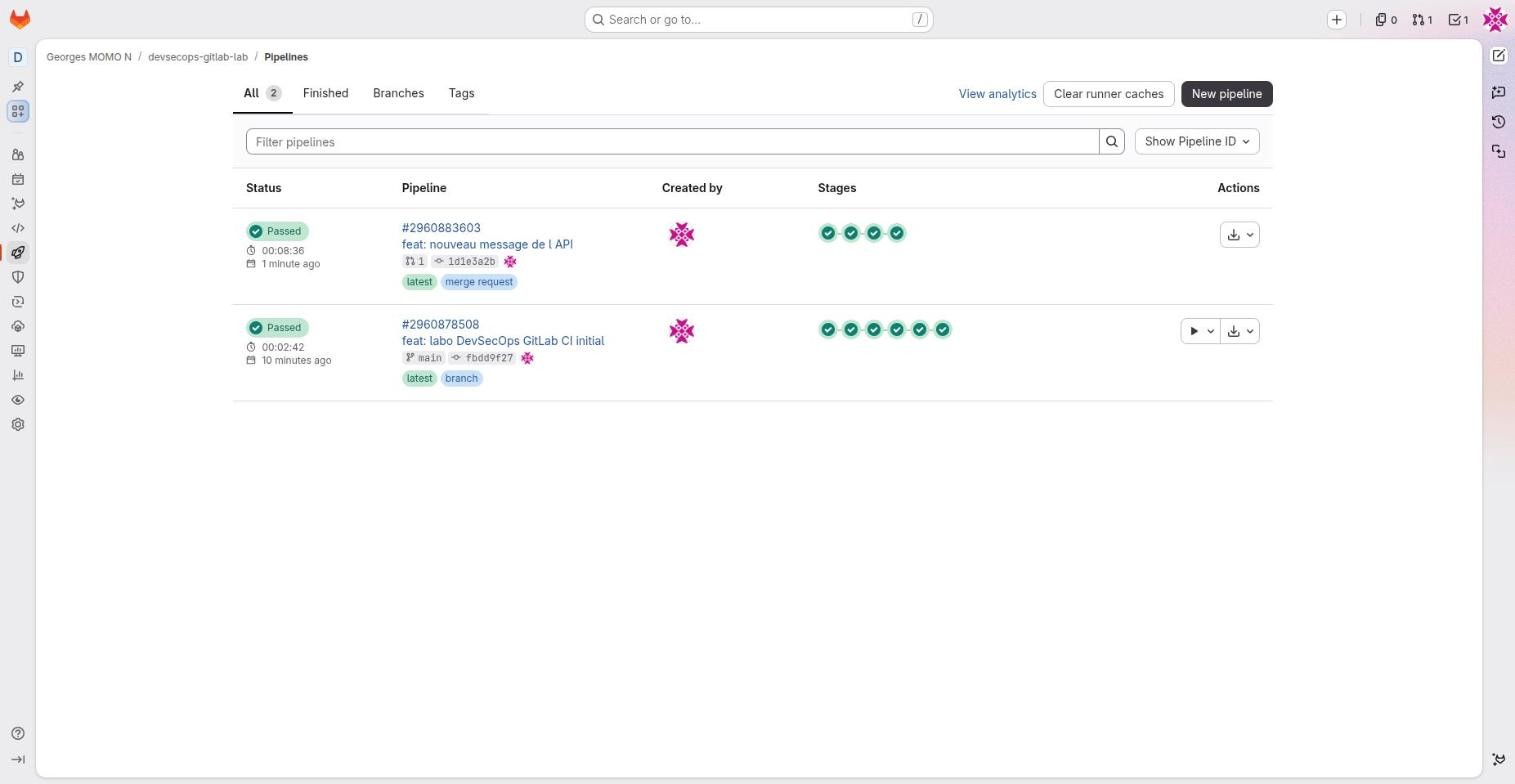Switch to the Branches tab
The image size is (1515, 784).
(398, 93)
